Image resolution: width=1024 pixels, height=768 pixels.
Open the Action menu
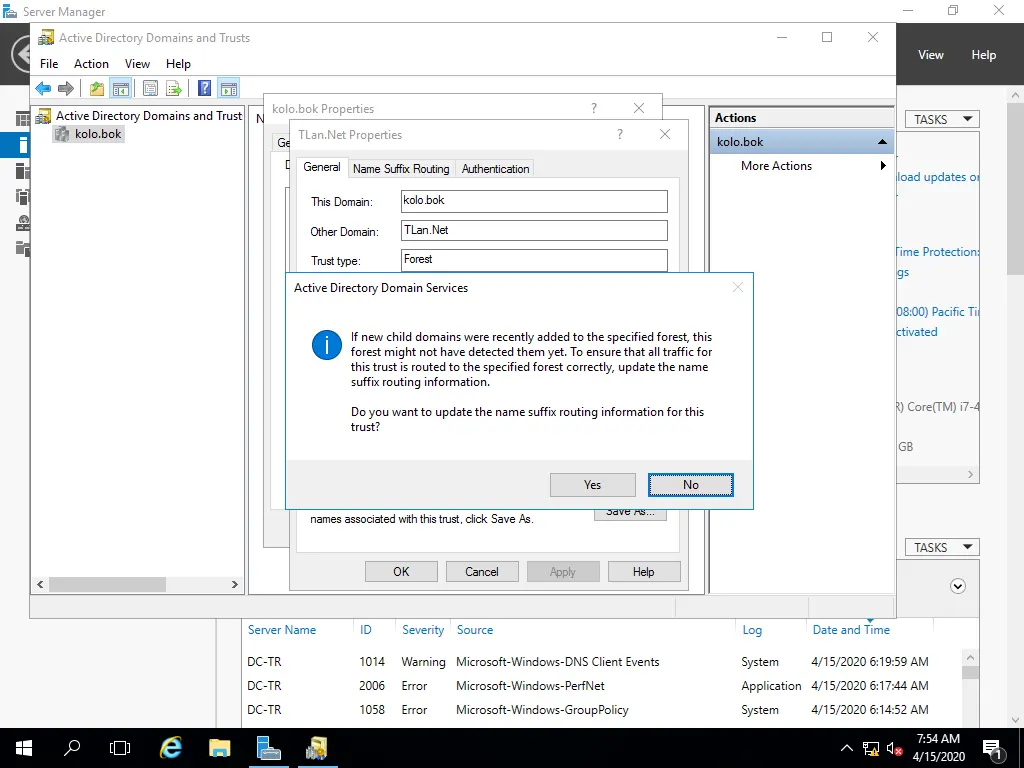click(91, 64)
